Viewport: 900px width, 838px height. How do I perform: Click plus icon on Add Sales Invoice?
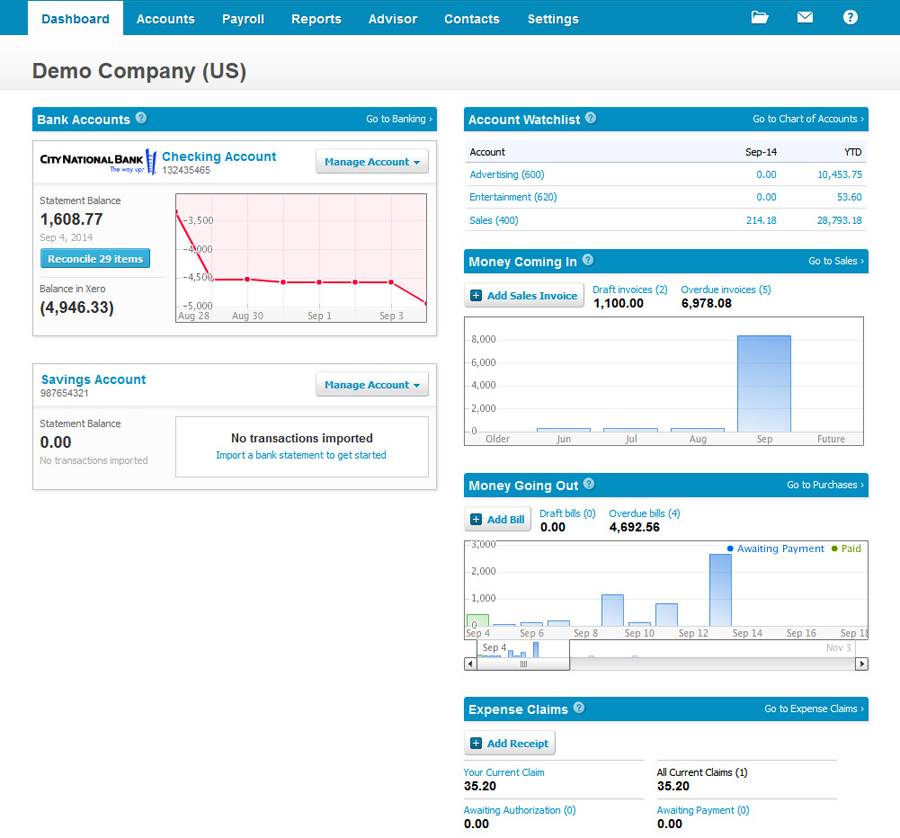coord(476,296)
